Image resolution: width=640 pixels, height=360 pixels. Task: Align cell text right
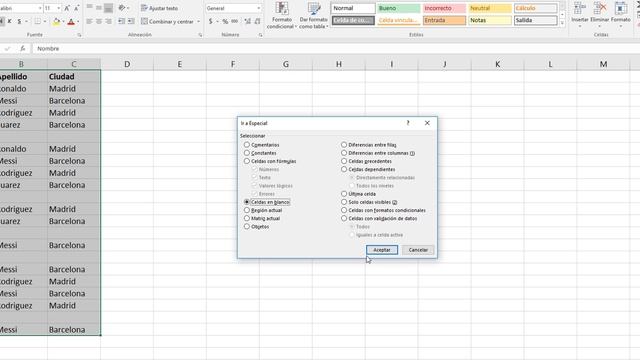tap(109, 21)
